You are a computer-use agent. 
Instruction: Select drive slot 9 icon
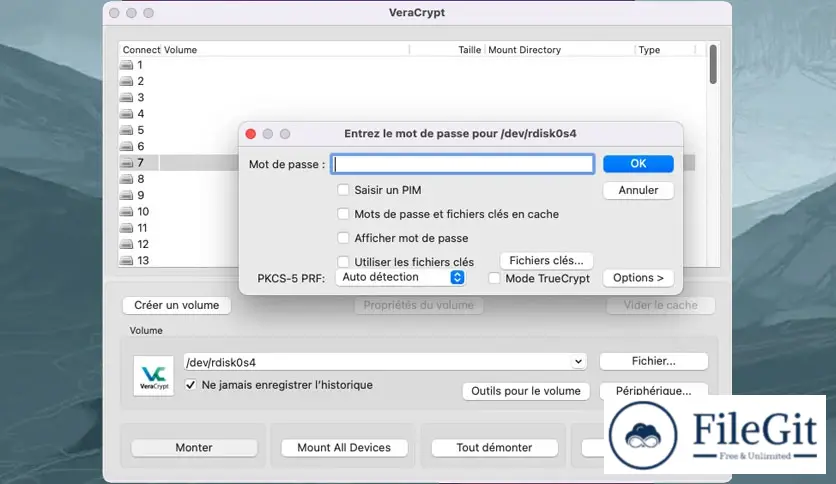126,195
